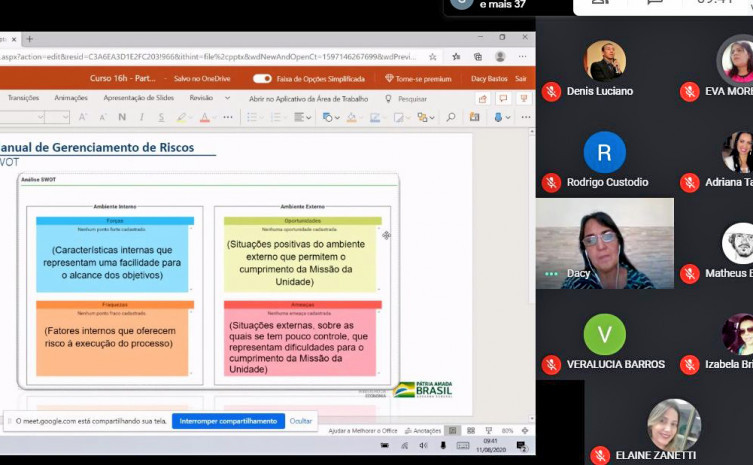This screenshot has width=753, height=465.
Task: Click the present slideshow icon in ribbon
Action: coord(523,99)
